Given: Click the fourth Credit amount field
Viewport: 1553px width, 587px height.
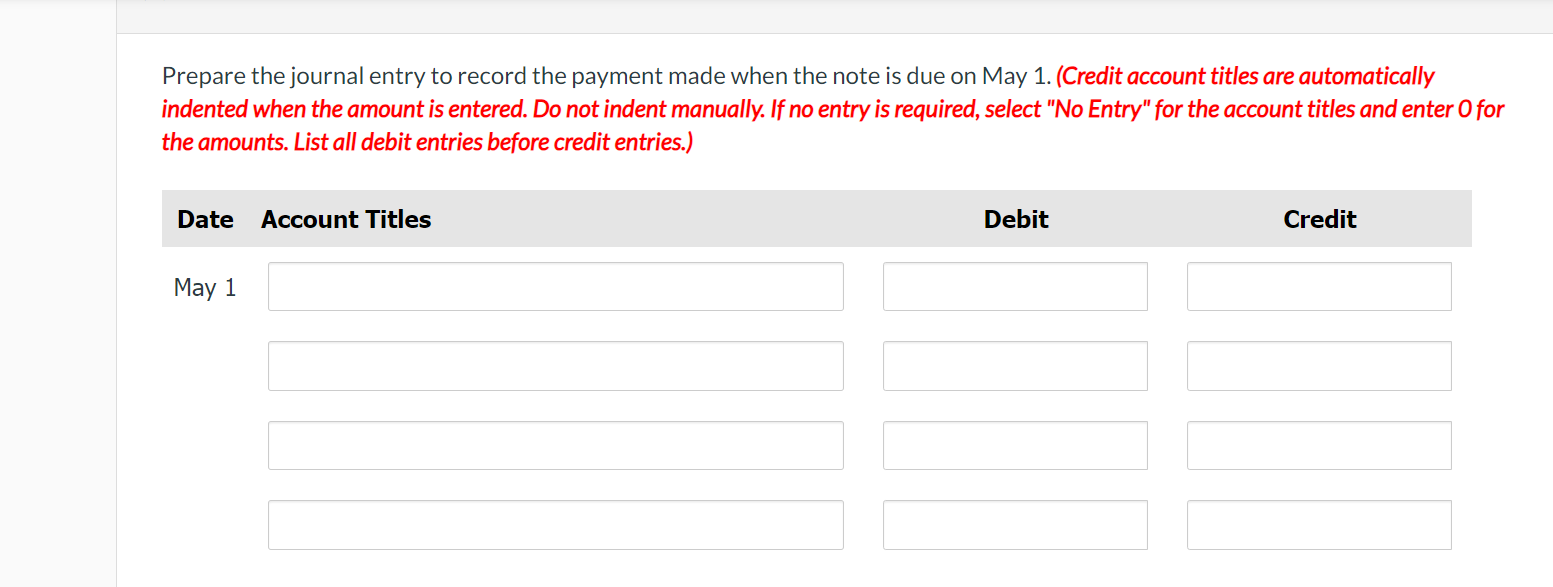Looking at the screenshot, I should pos(1318,524).
